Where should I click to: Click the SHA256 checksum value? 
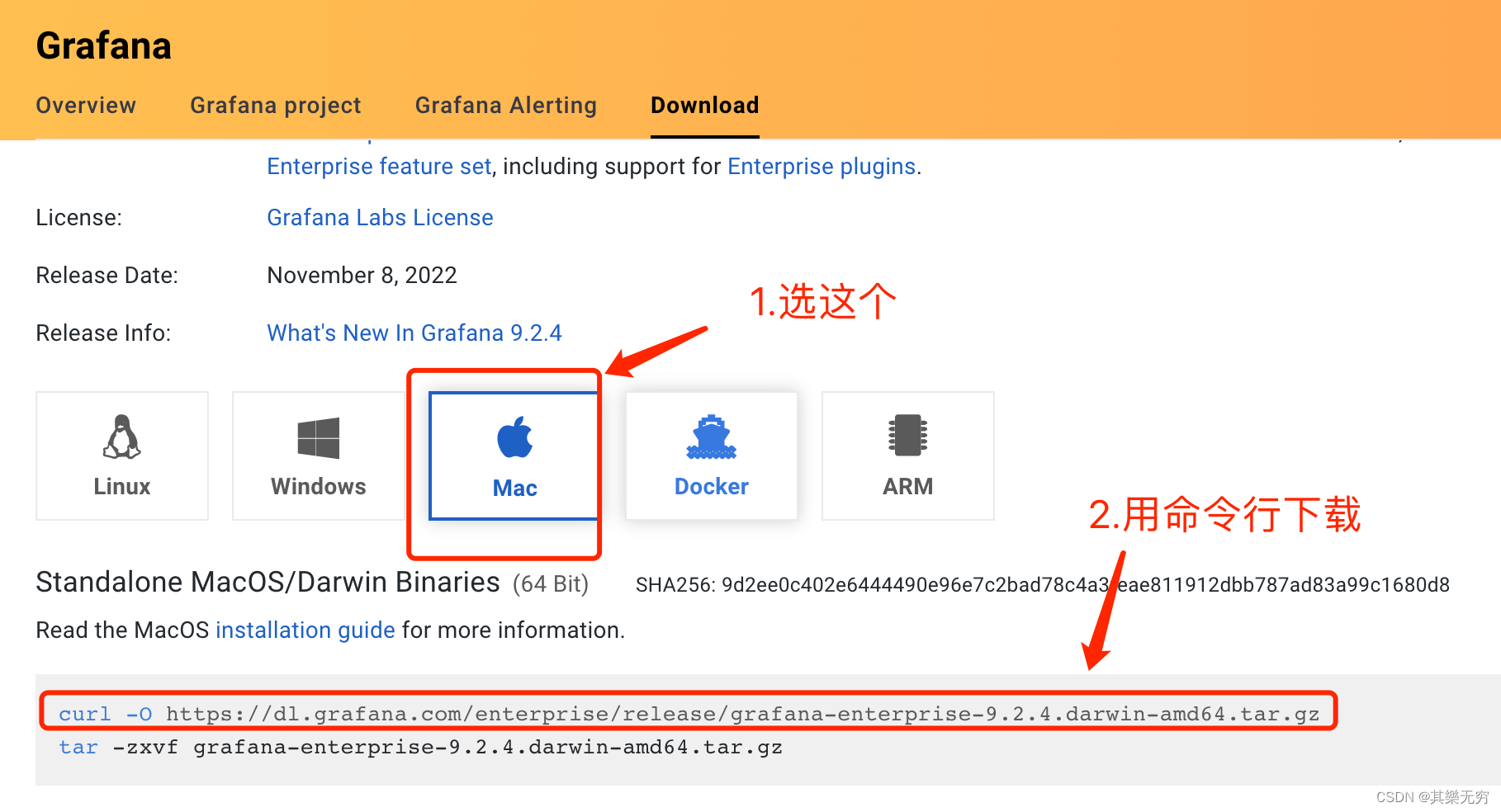point(1086,585)
